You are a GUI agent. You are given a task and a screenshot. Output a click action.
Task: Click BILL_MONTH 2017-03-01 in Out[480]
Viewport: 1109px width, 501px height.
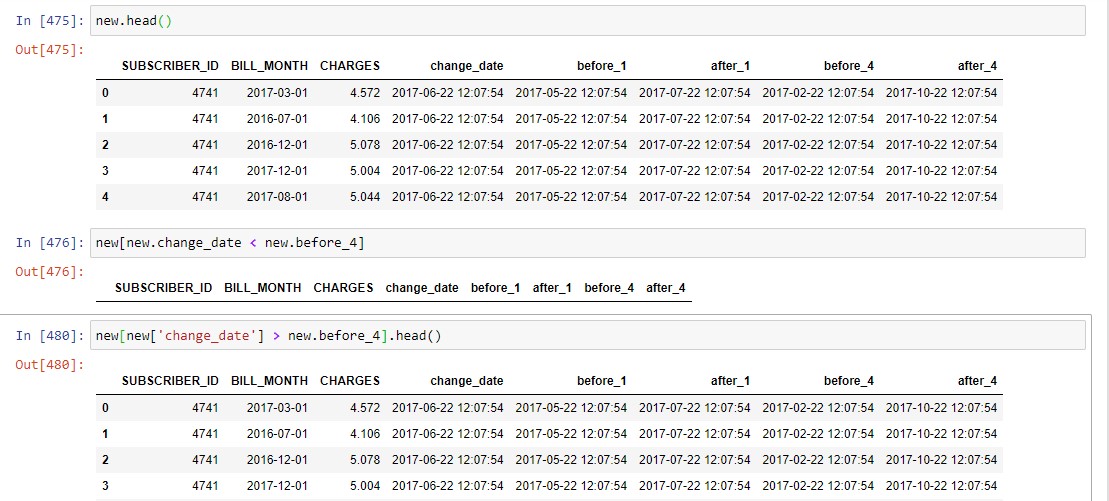(x=277, y=408)
